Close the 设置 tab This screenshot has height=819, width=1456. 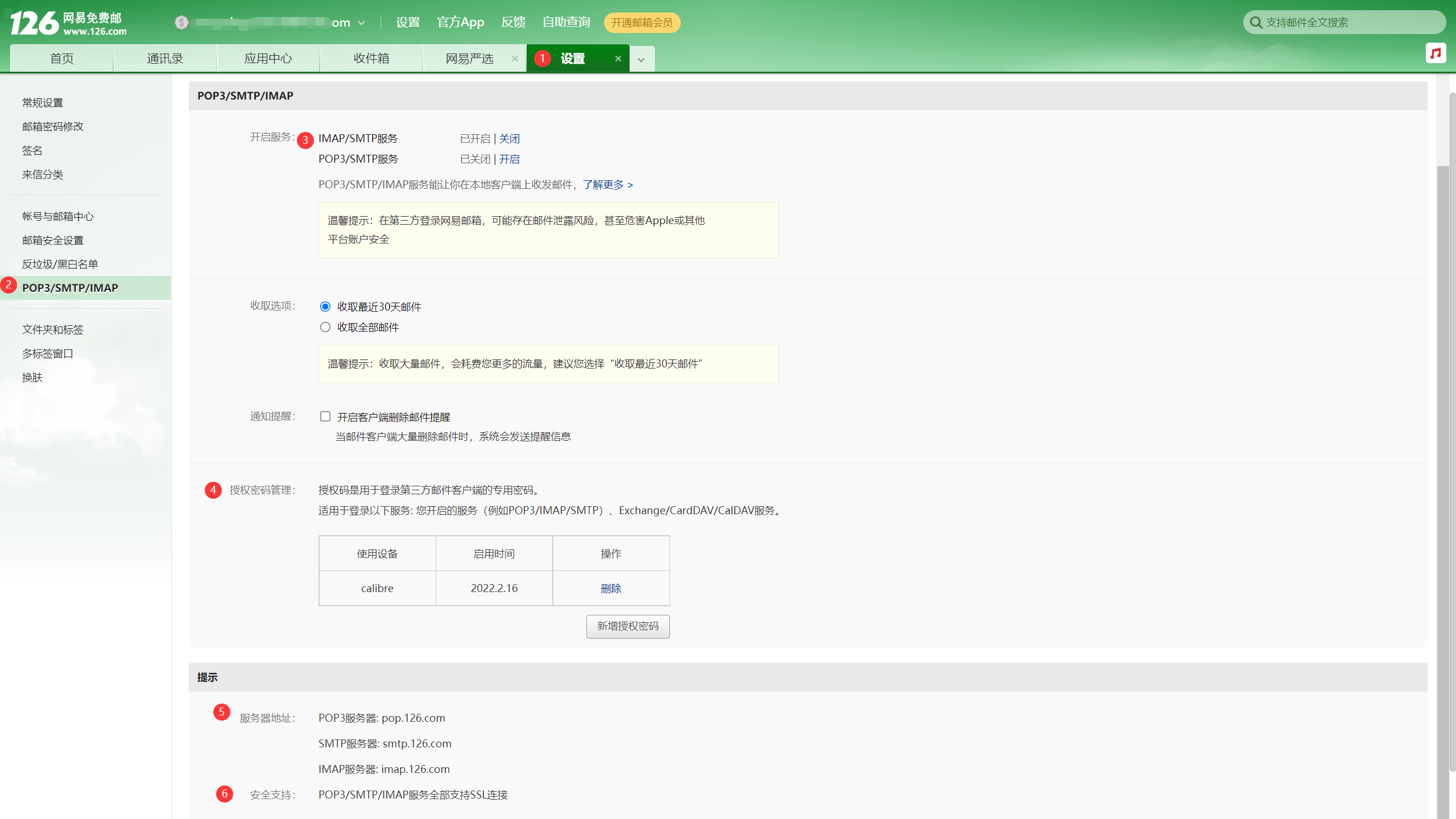[x=618, y=59]
